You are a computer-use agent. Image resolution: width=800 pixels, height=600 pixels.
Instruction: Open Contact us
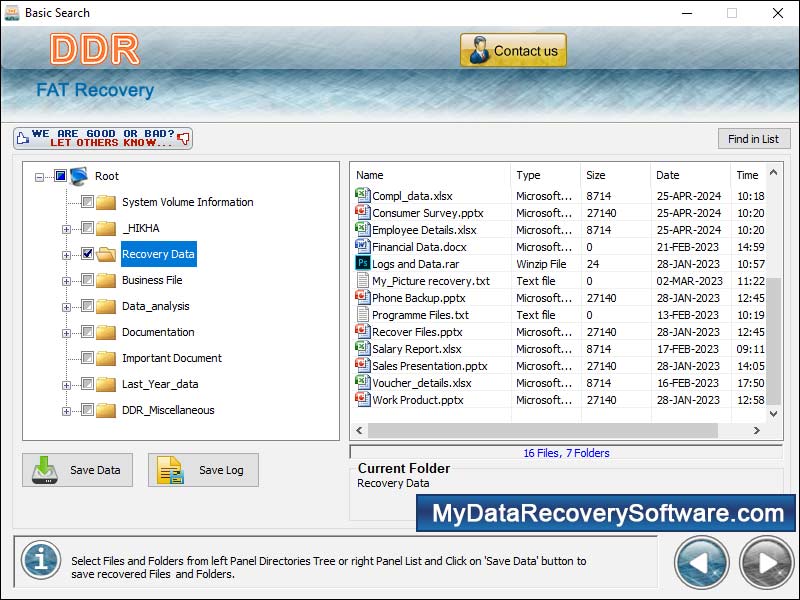tap(512, 49)
